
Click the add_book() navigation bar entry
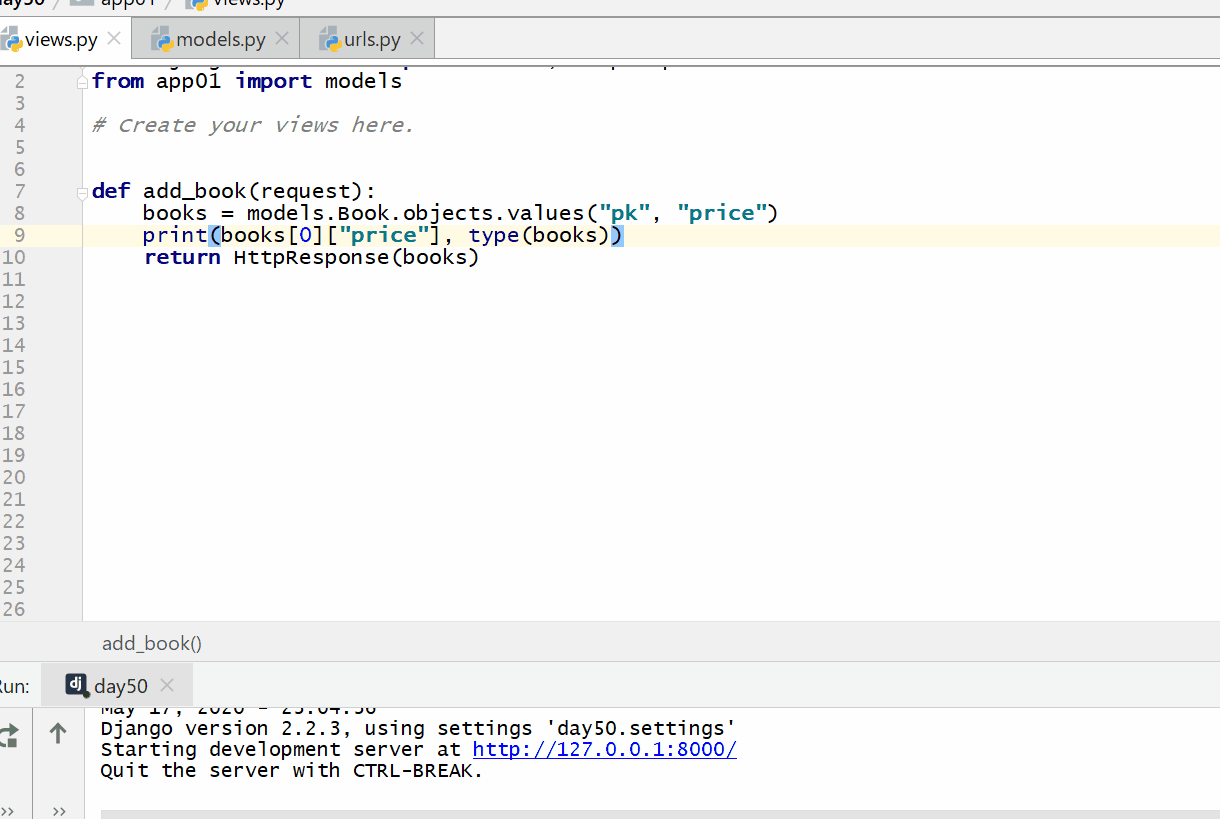151,643
